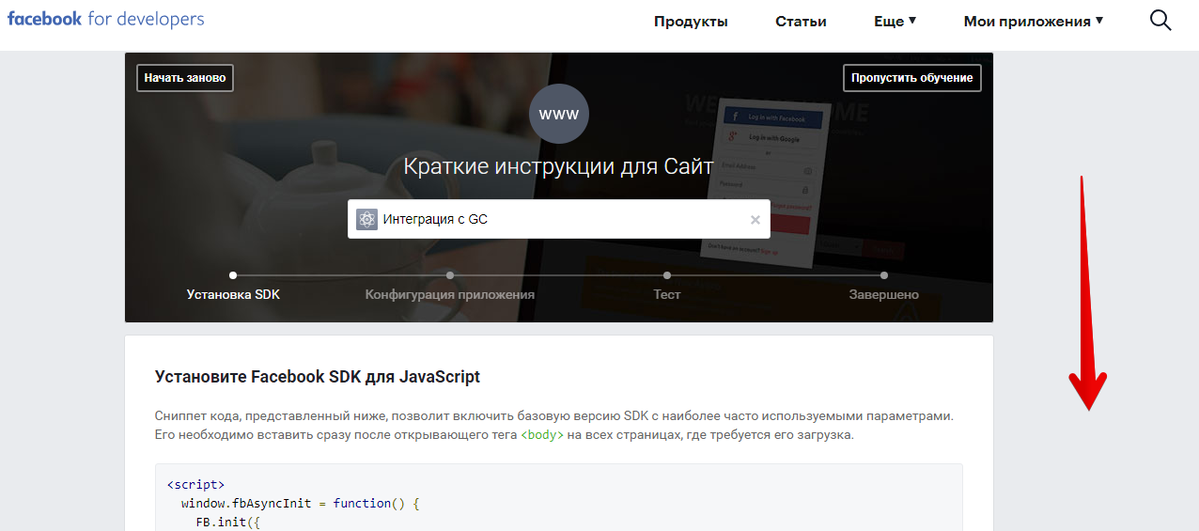This screenshot has width=1199, height=531.
Task: Click the Интеграция с GC app field
Action: 559,220
